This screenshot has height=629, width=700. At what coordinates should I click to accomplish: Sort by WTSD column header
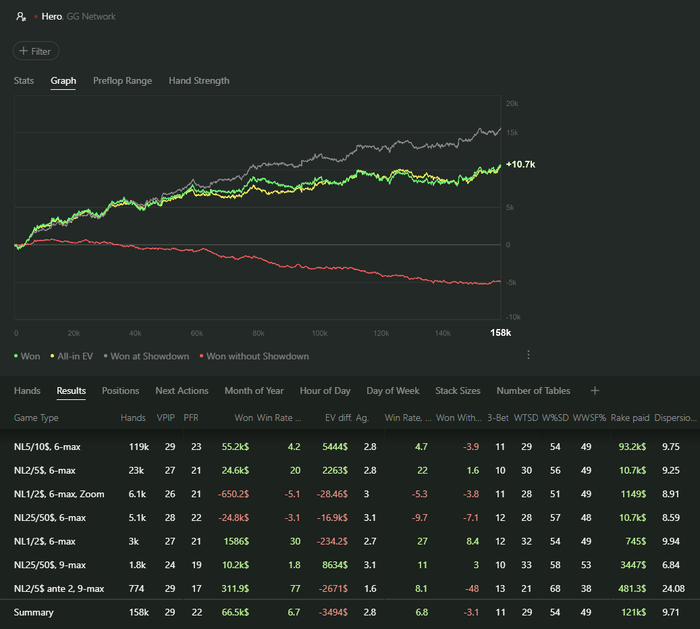[526, 418]
